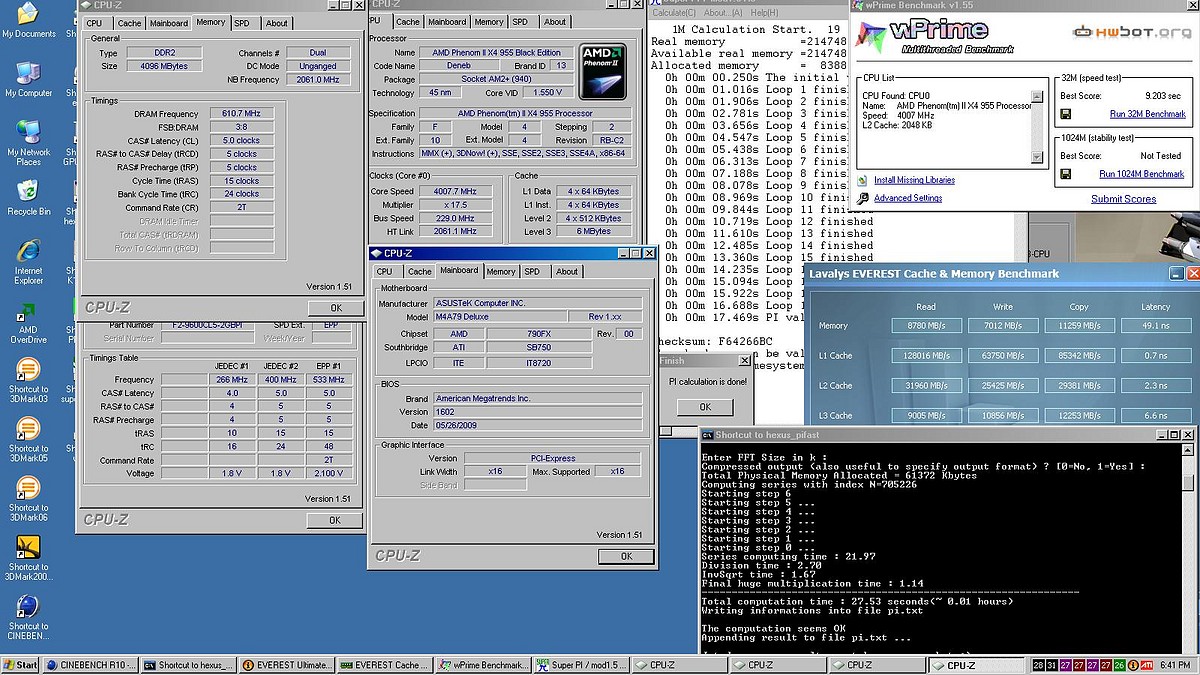Open My Network Places icon
The image size is (1200, 675).
click(x=28, y=132)
